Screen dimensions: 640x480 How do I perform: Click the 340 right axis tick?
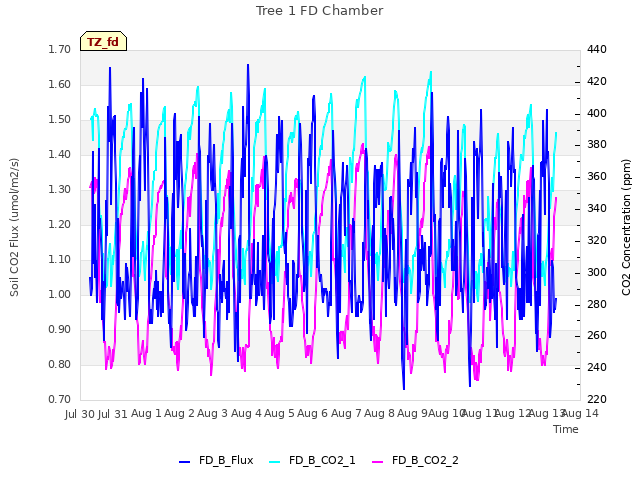point(597,209)
